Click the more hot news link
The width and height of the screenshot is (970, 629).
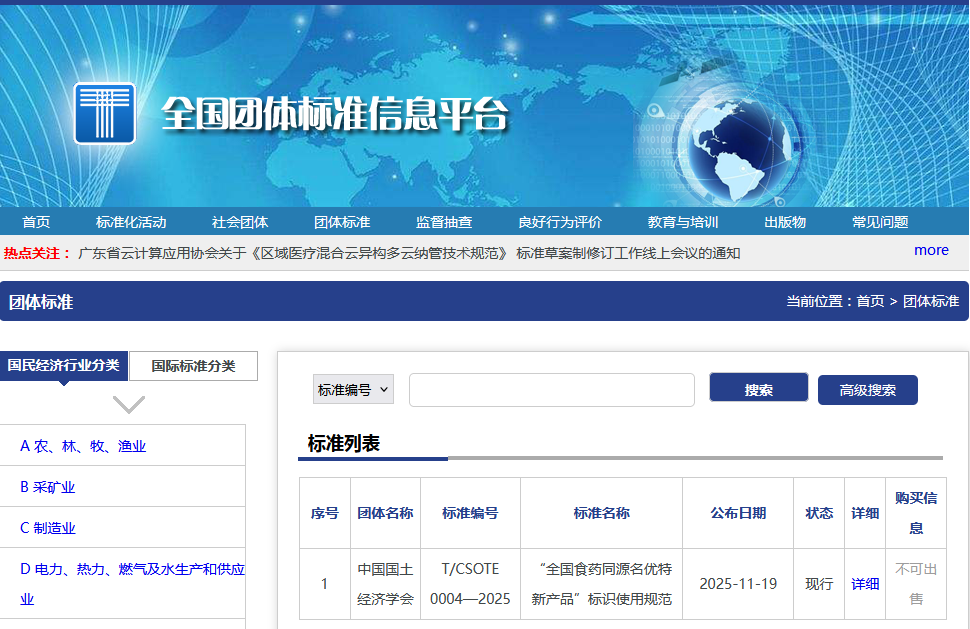click(x=931, y=250)
